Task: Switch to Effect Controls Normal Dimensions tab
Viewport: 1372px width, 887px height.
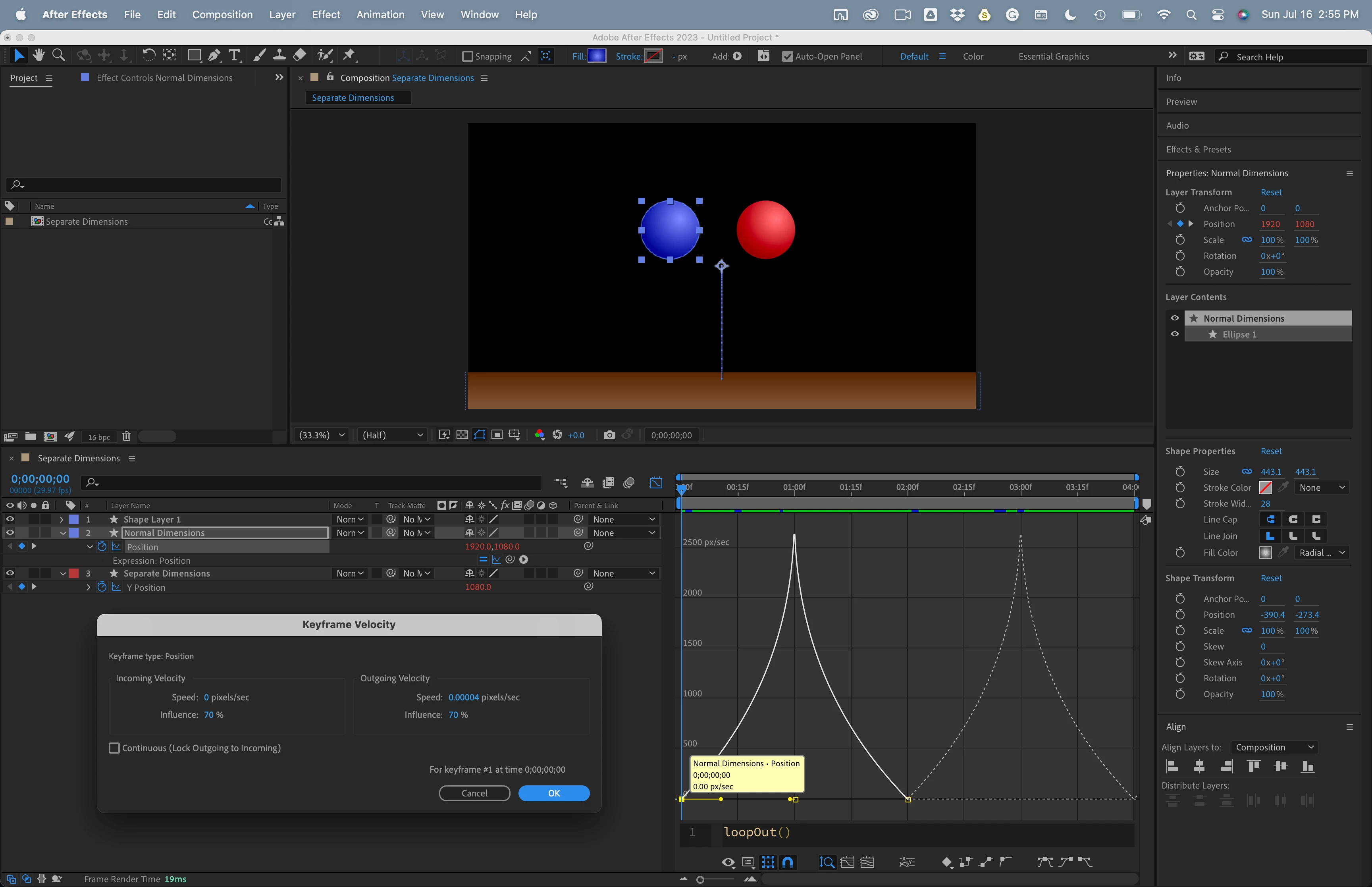Action: [164, 78]
